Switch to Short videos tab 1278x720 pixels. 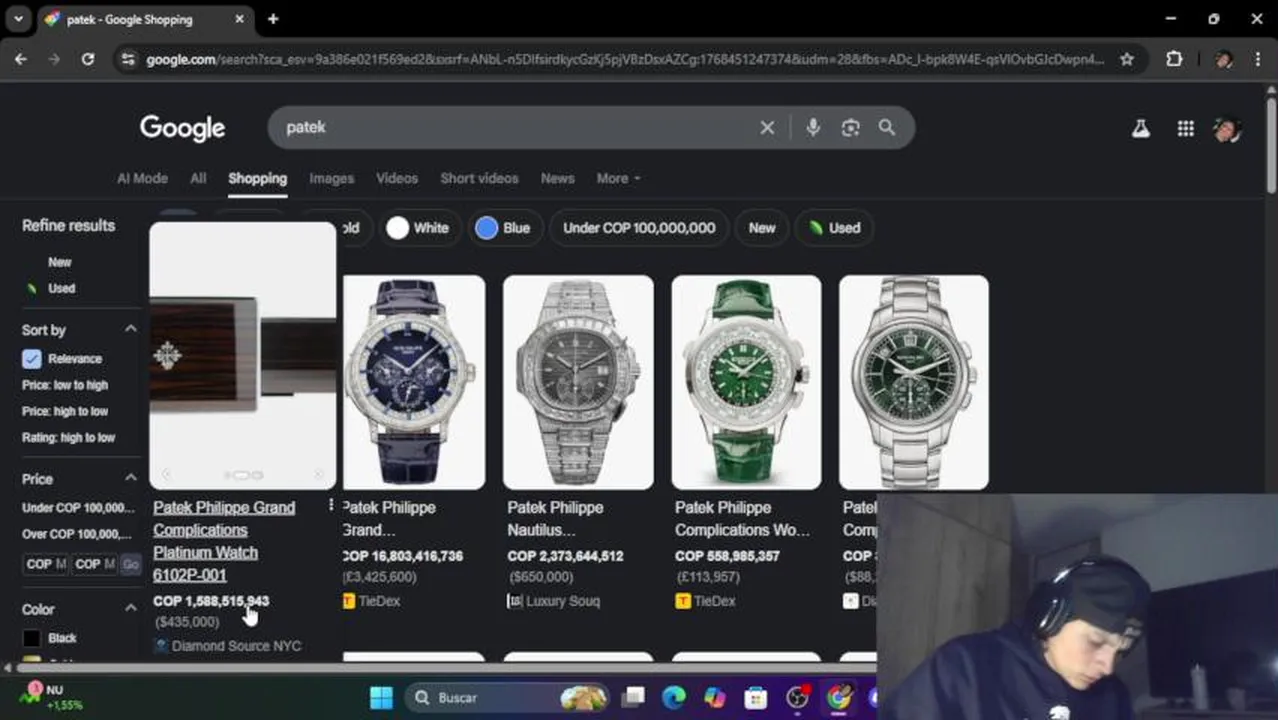[x=479, y=178]
